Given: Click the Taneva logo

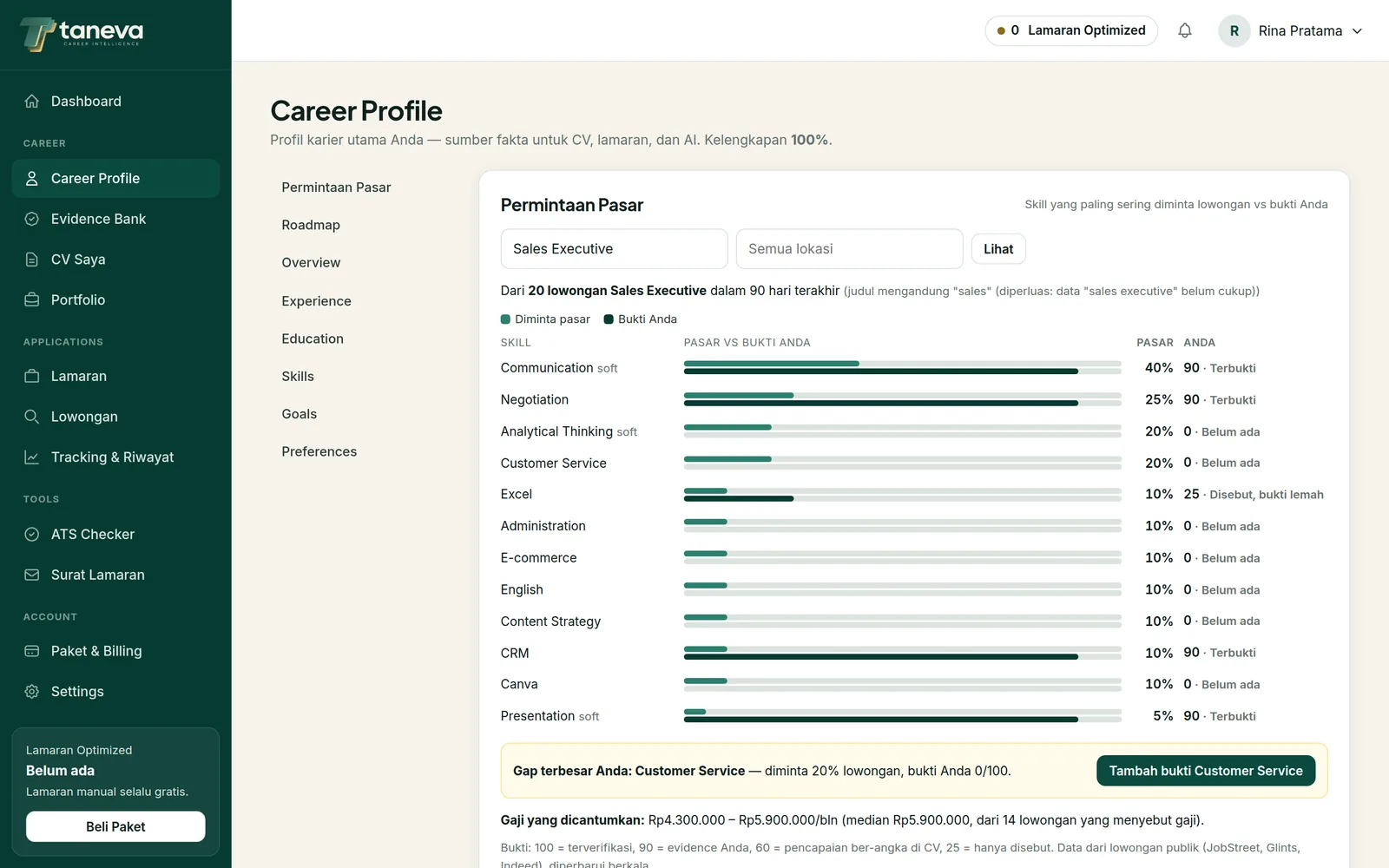Looking at the screenshot, I should [x=82, y=34].
